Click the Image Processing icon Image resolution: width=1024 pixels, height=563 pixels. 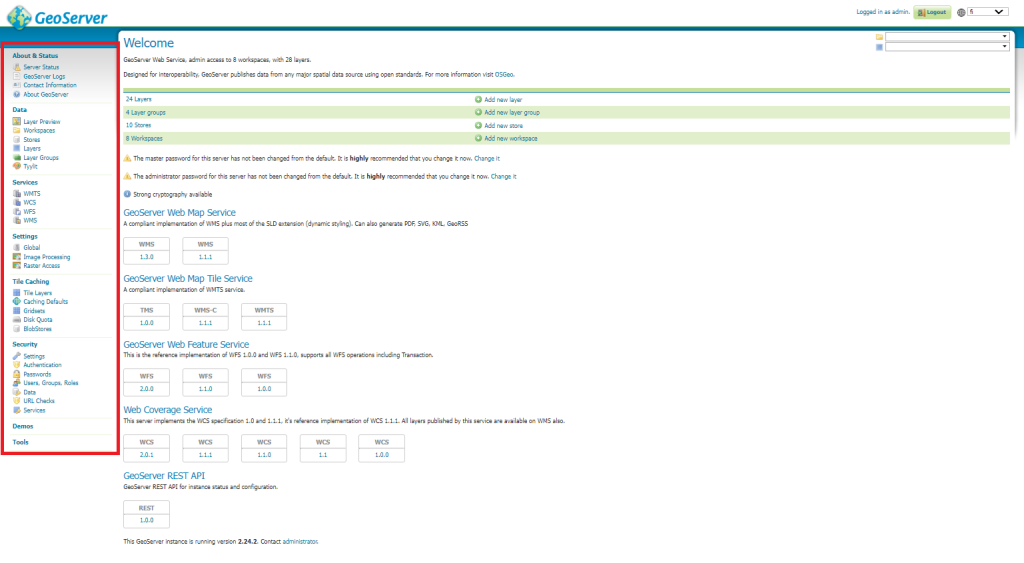click(17, 257)
